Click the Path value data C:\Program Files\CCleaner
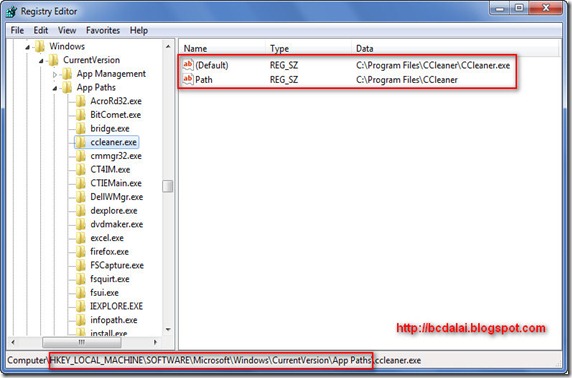The width and height of the screenshot is (572, 378). point(407,80)
